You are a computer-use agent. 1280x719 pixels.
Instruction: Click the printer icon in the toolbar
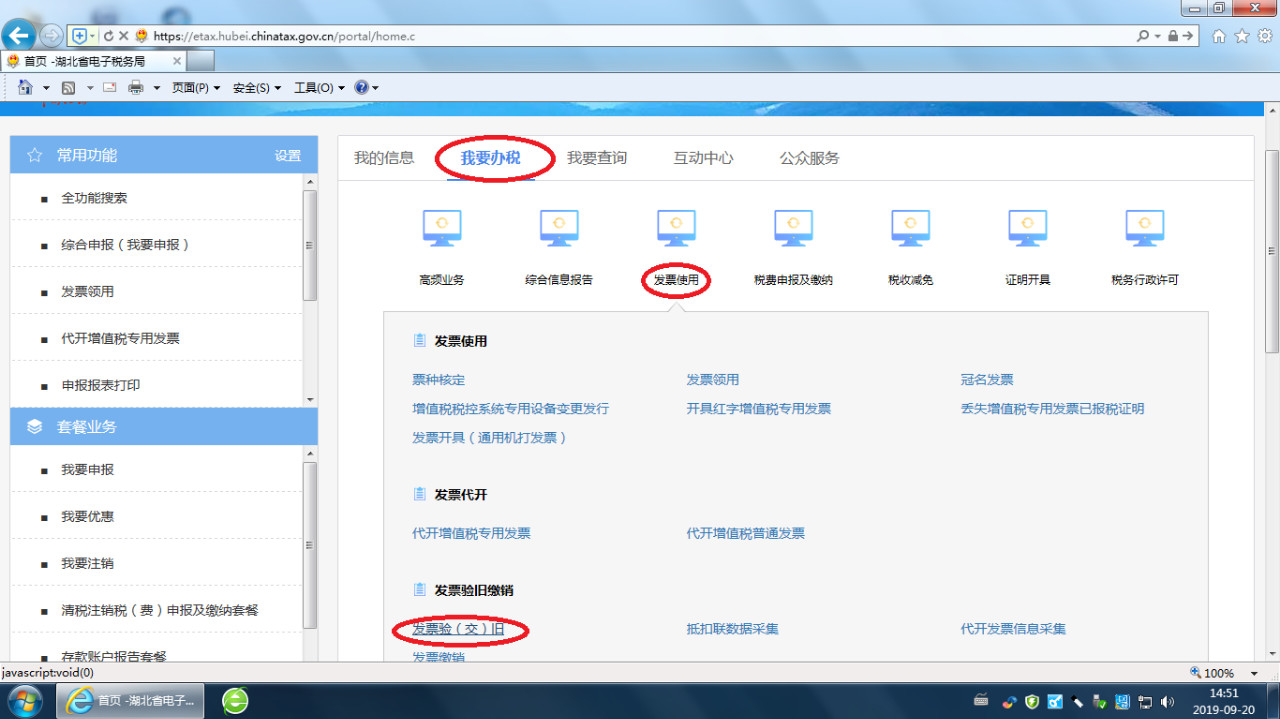pos(136,88)
